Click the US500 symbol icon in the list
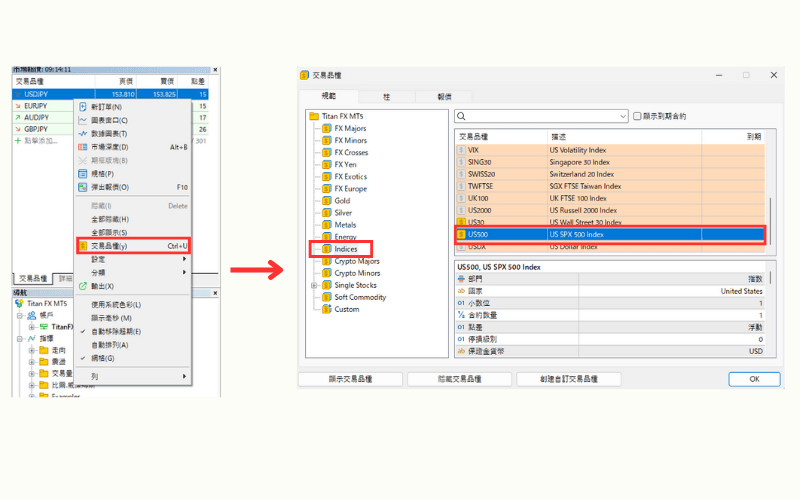The width and height of the screenshot is (800, 500). pyautogui.click(x=461, y=235)
